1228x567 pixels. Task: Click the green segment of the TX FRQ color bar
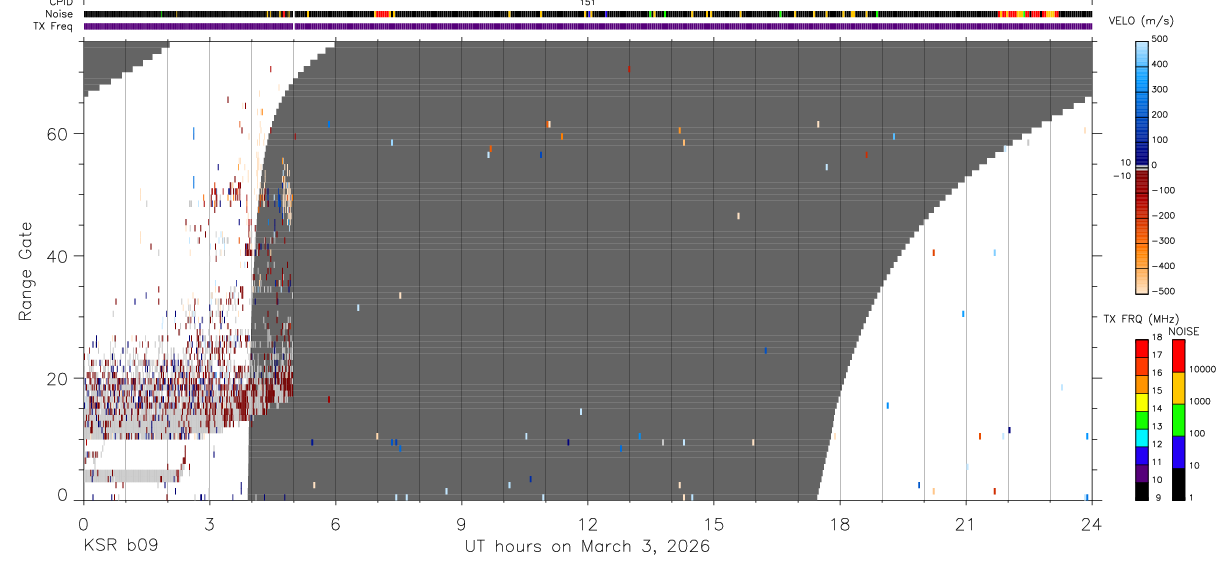coord(1141,418)
